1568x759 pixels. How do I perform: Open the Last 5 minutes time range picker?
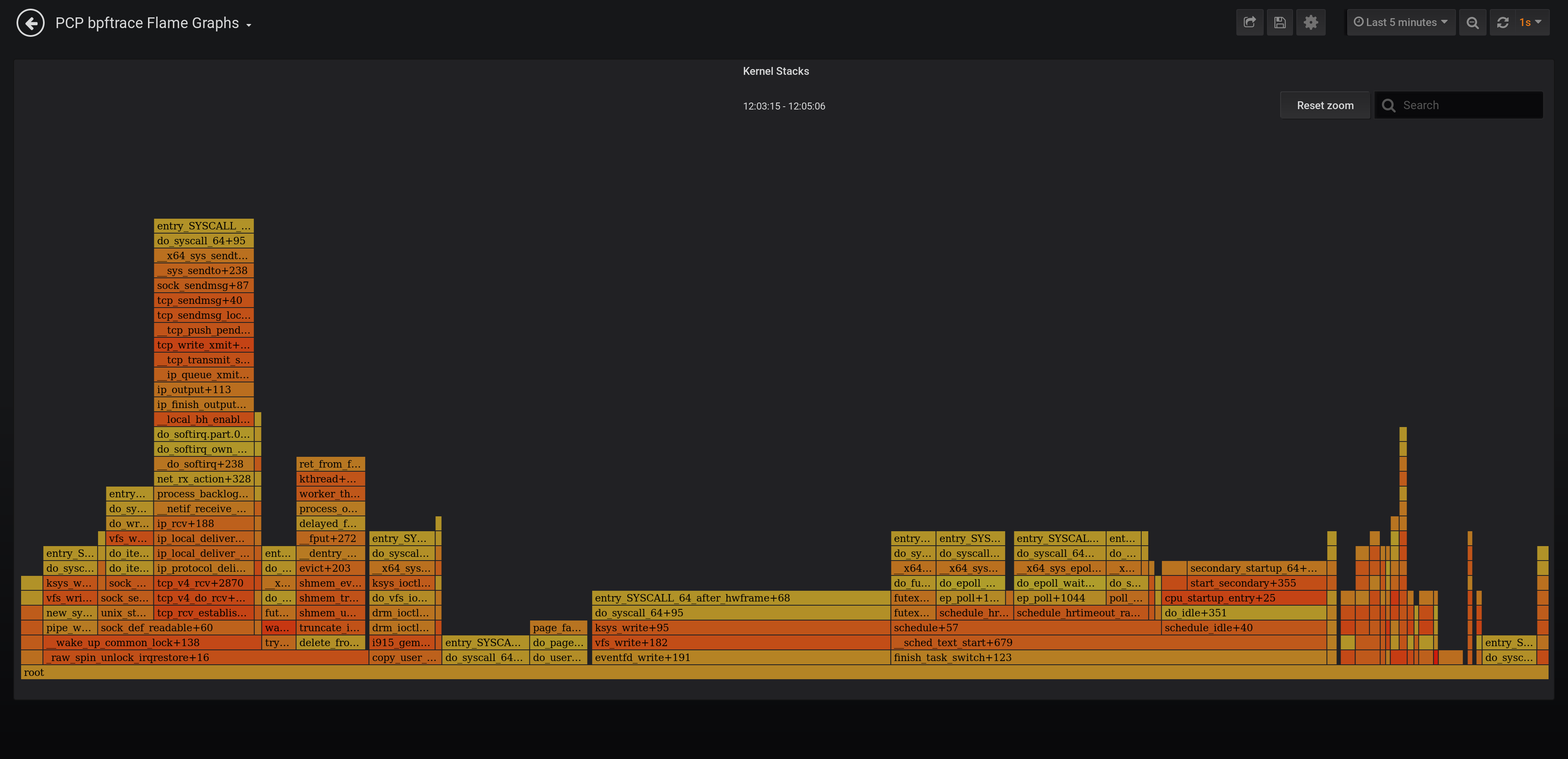point(1401,22)
